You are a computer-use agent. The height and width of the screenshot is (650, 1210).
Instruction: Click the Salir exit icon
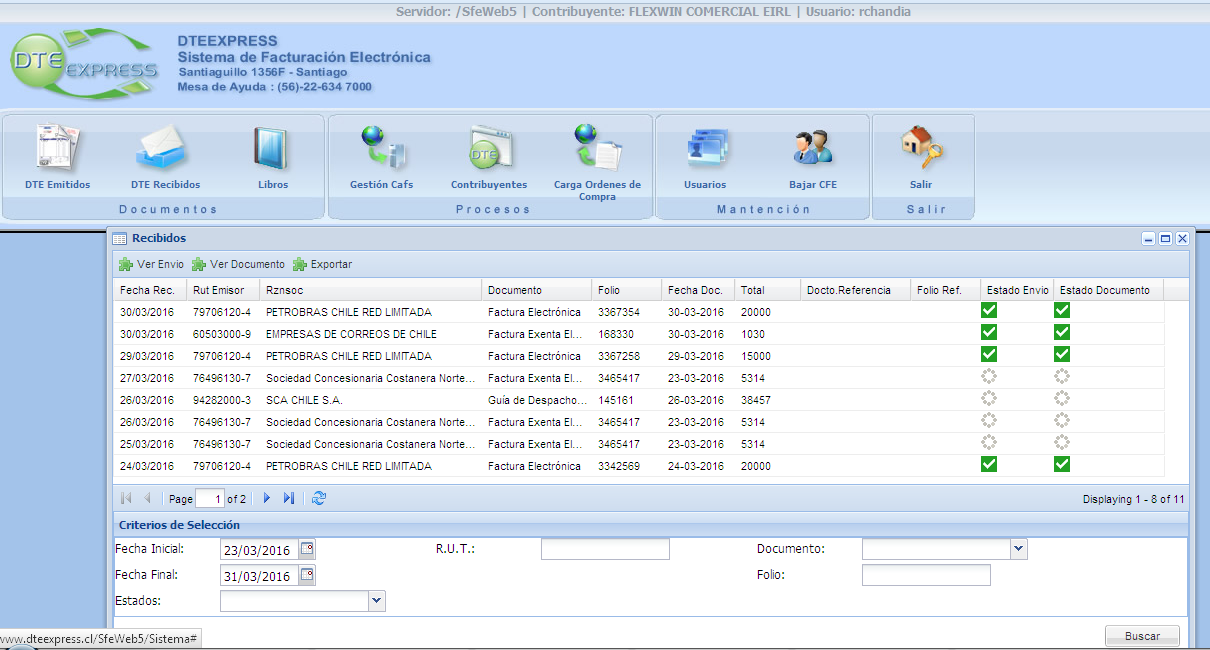coord(921,149)
